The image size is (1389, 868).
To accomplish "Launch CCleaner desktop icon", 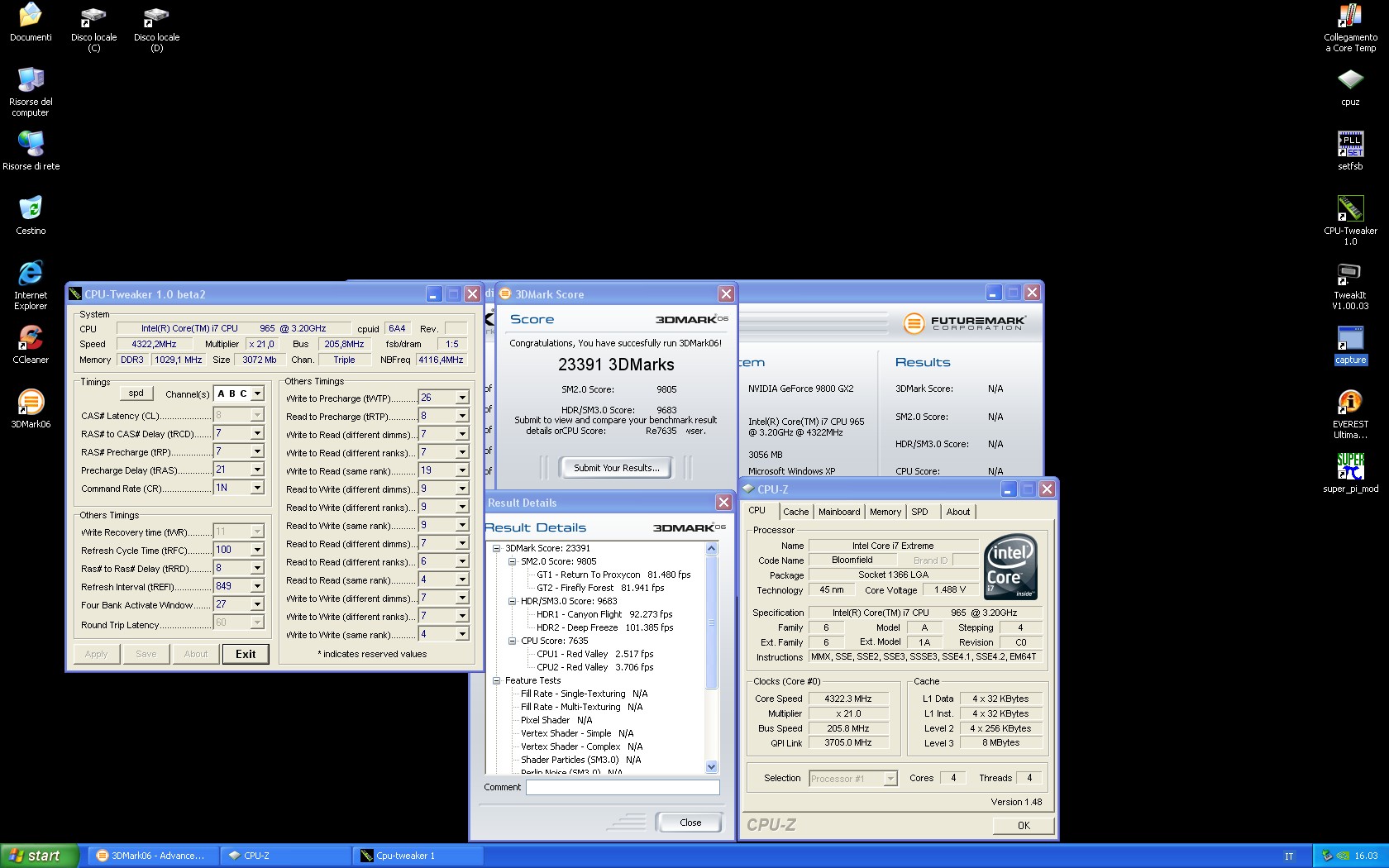I will click(31, 344).
